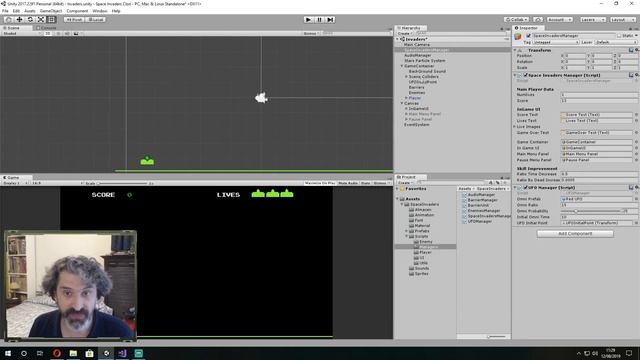Viewport: 640px width, 360px height.
Task: Click the object picker next to Game Over Text
Action: point(636,133)
